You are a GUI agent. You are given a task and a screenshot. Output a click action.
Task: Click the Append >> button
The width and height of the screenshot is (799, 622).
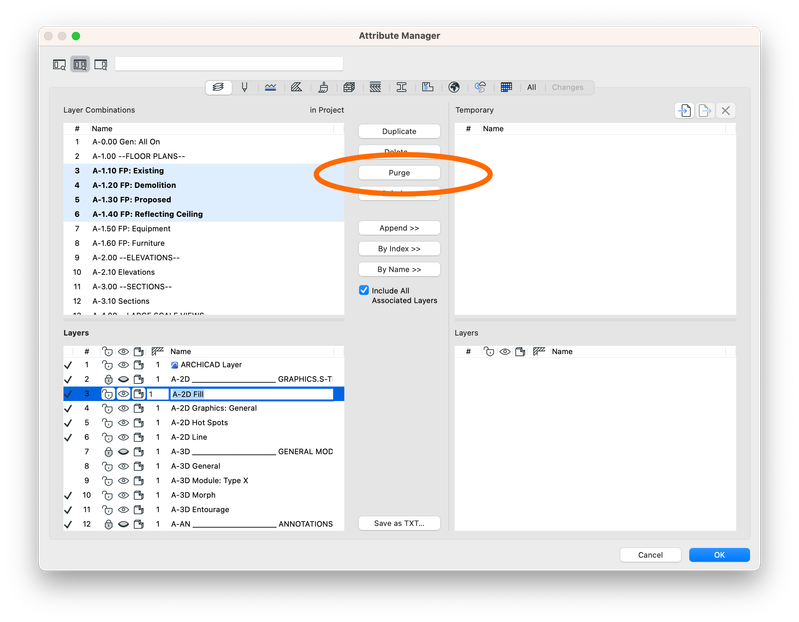[x=399, y=228]
